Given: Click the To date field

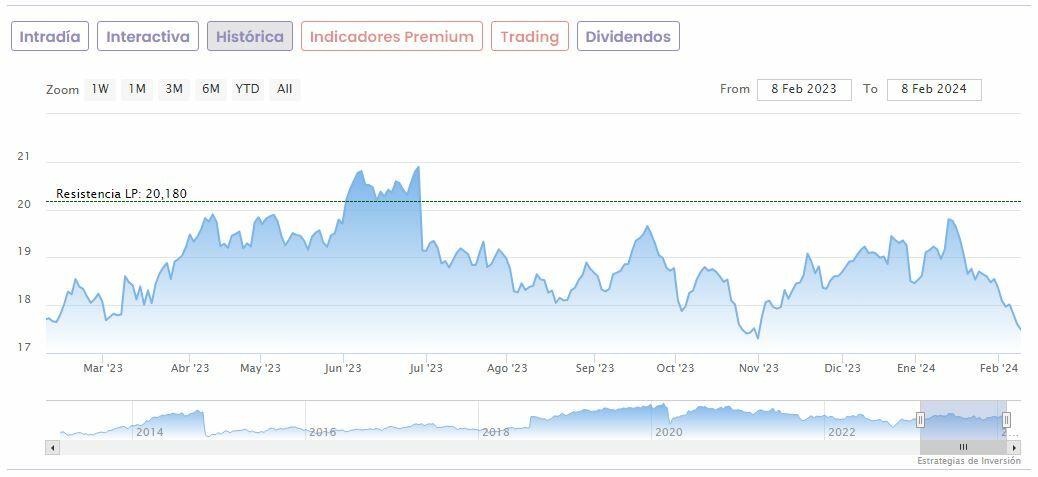Looking at the screenshot, I should (933, 89).
